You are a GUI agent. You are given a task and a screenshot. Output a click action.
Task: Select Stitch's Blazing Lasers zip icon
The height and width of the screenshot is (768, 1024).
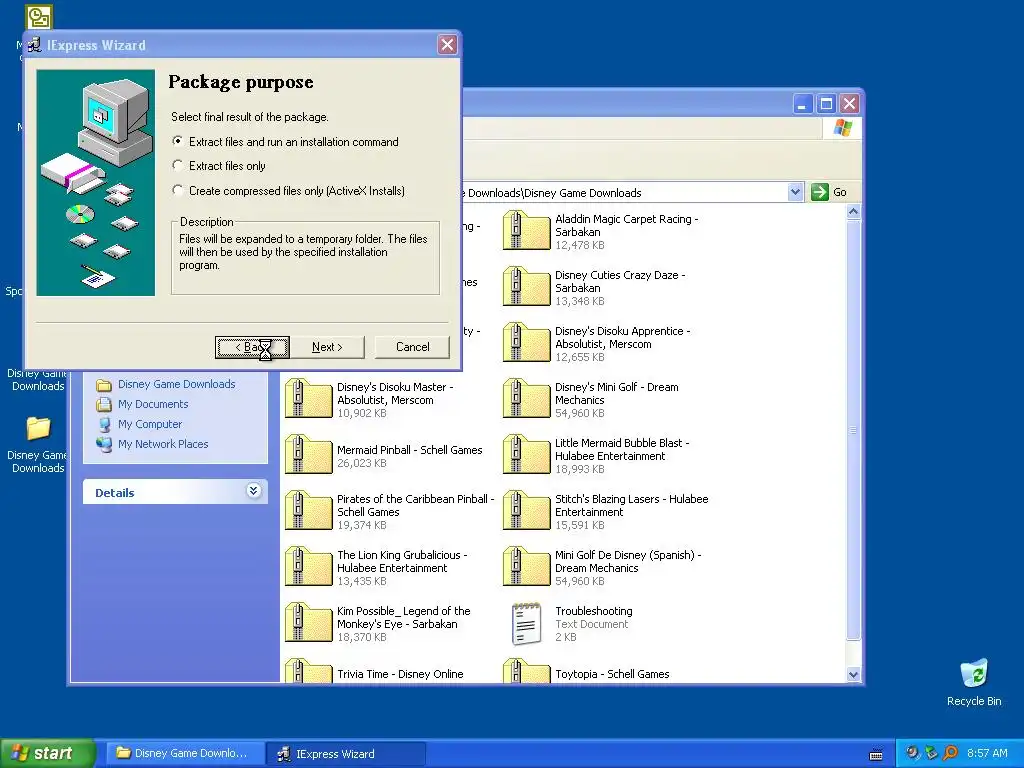tap(526, 511)
